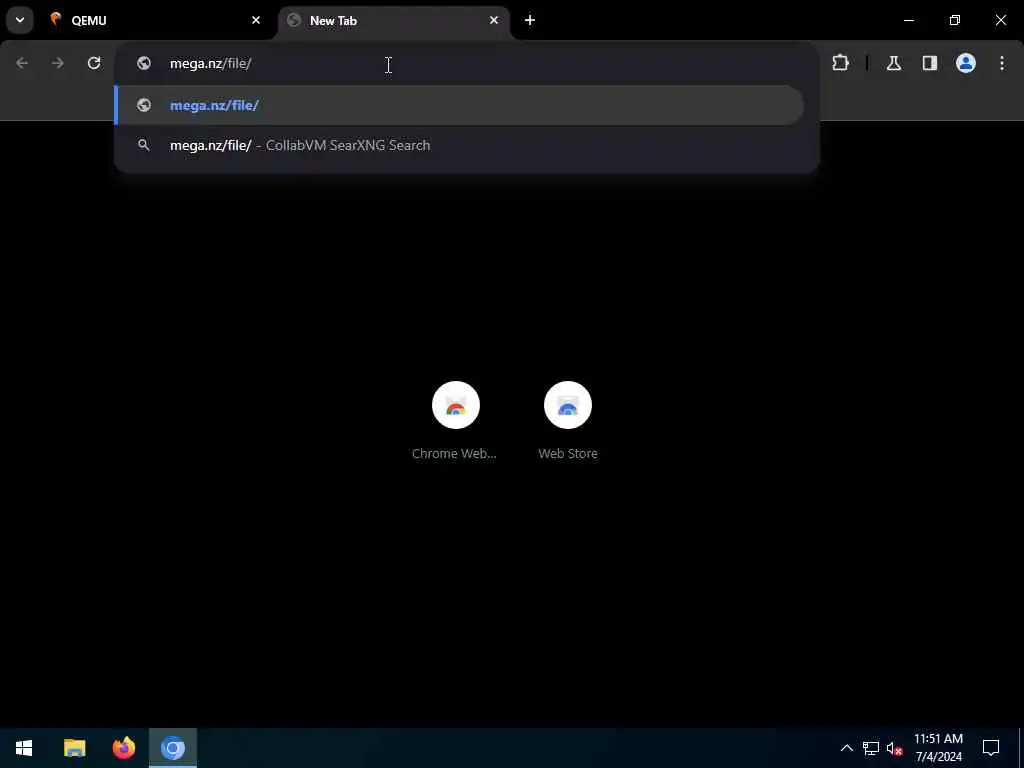Open the network status tray icon
This screenshot has width=1024, height=768.
[871, 748]
